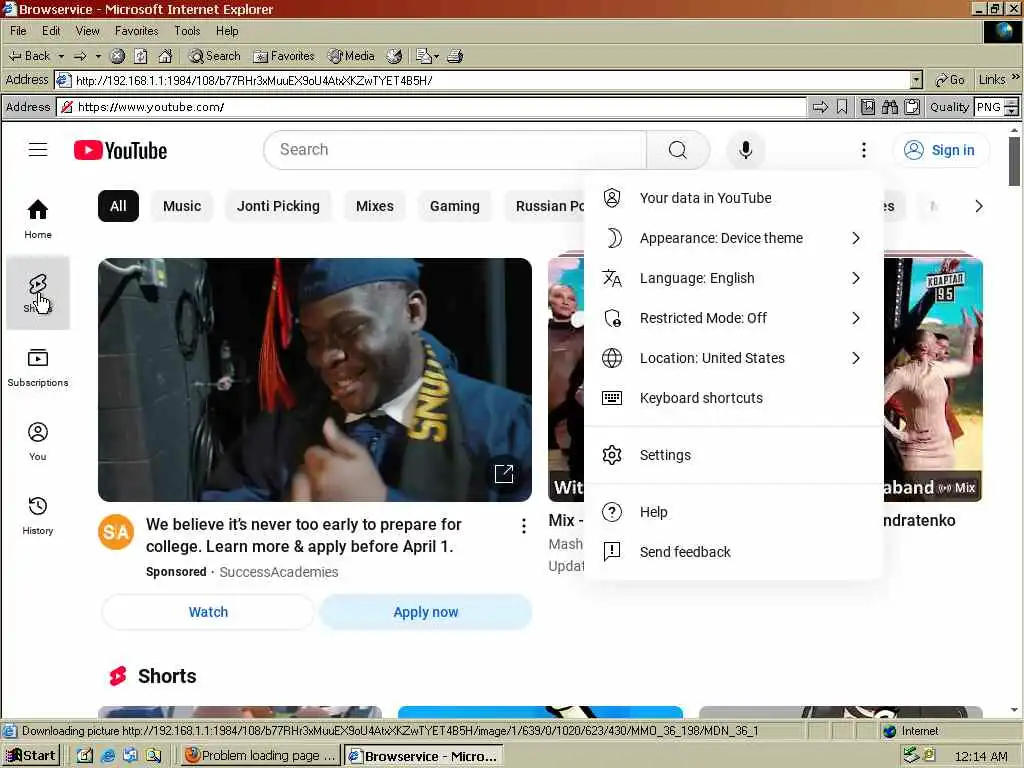Open Settings from dropdown menu
The width and height of the screenshot is (1024, 768).
[x=733, y=455]
